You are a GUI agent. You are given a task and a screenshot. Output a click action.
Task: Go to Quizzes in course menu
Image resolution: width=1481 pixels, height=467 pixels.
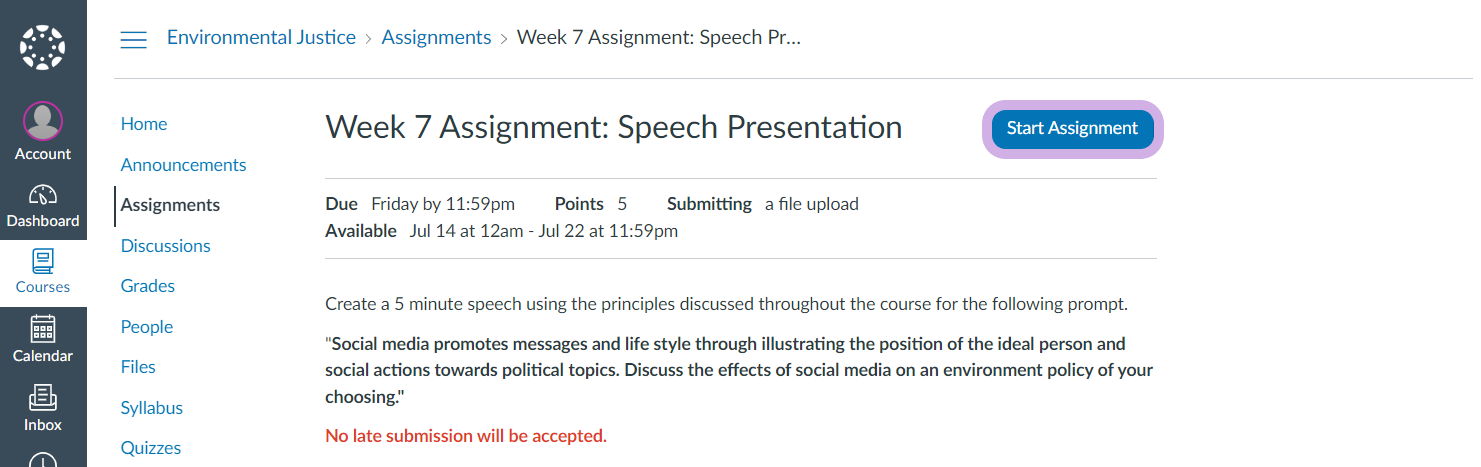(151, 448)
